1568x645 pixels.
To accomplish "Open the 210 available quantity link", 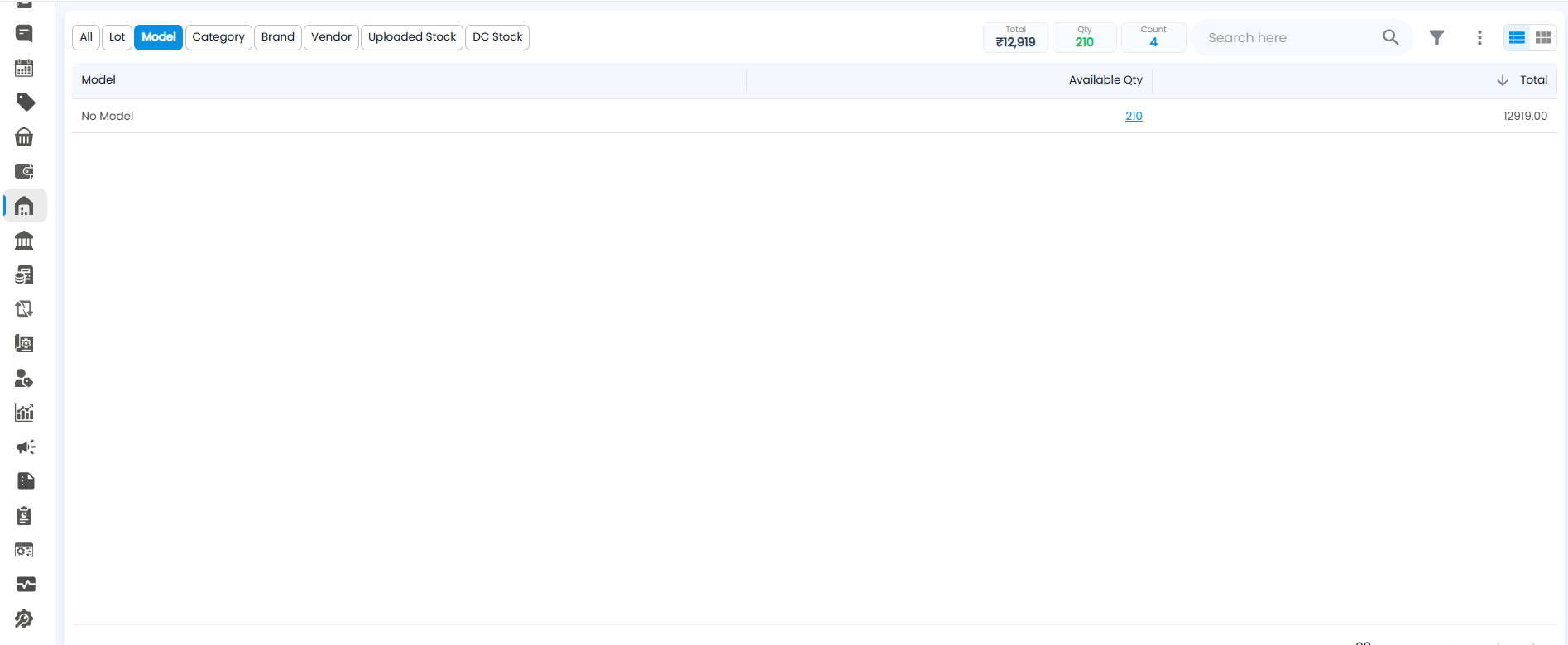I will (x=1134, y=116).
